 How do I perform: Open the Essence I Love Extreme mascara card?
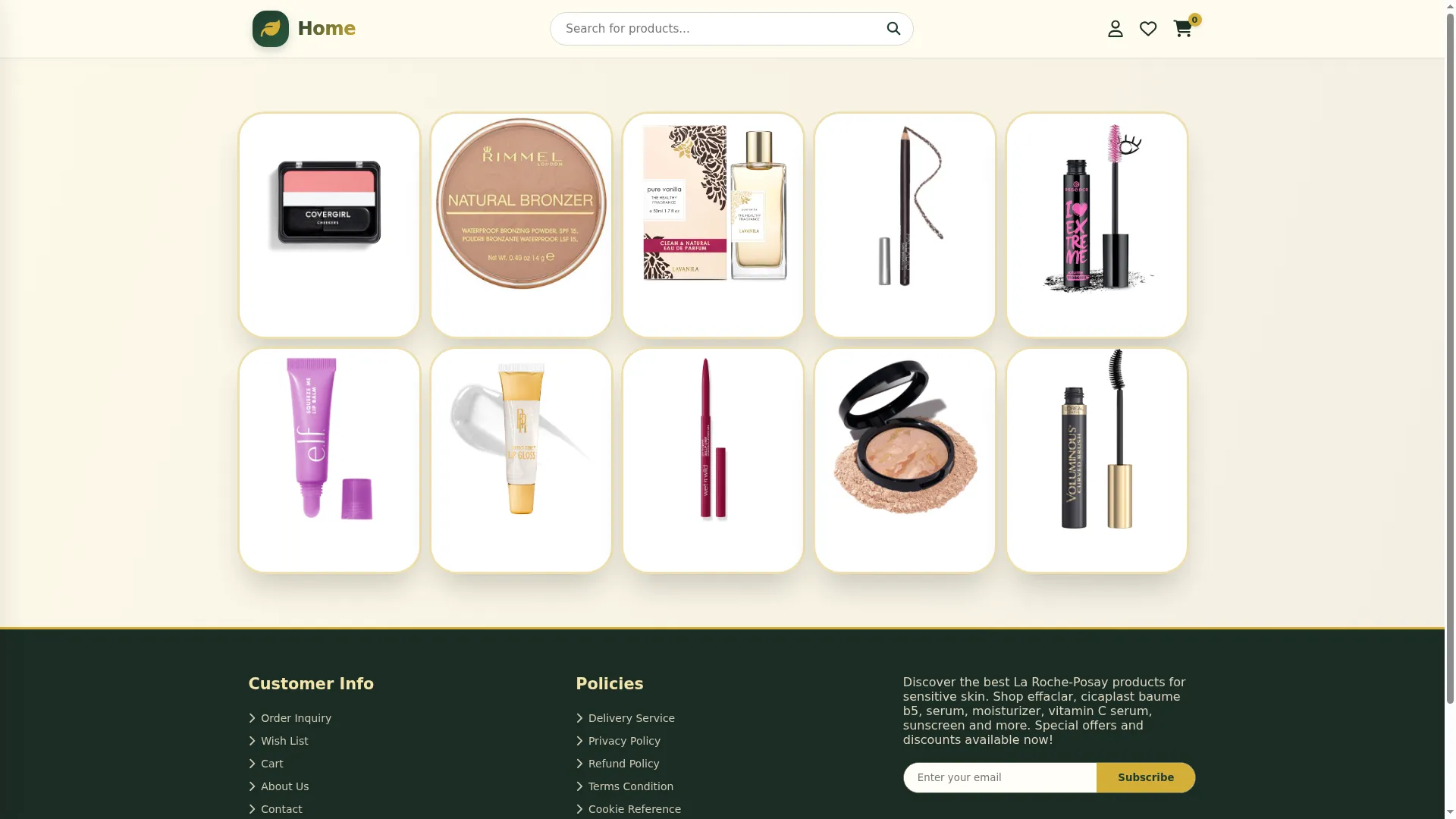1097,225
